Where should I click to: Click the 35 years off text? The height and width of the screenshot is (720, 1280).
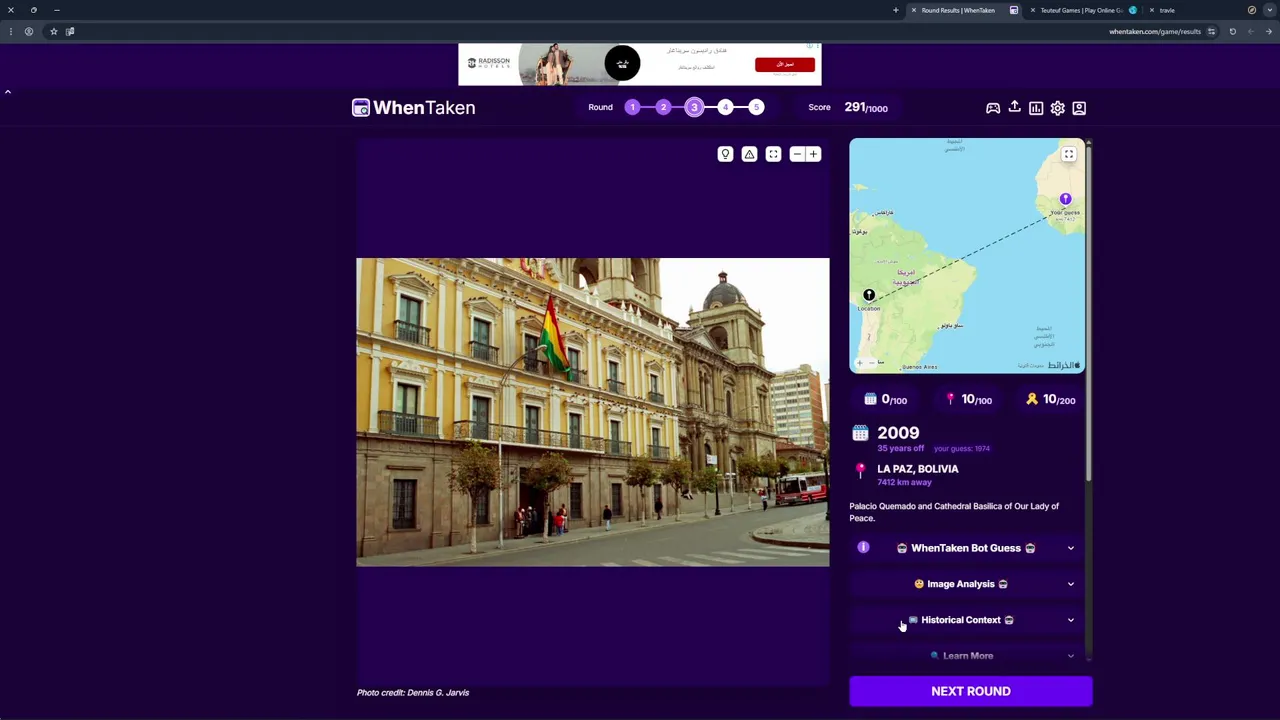tap(901, 448)
